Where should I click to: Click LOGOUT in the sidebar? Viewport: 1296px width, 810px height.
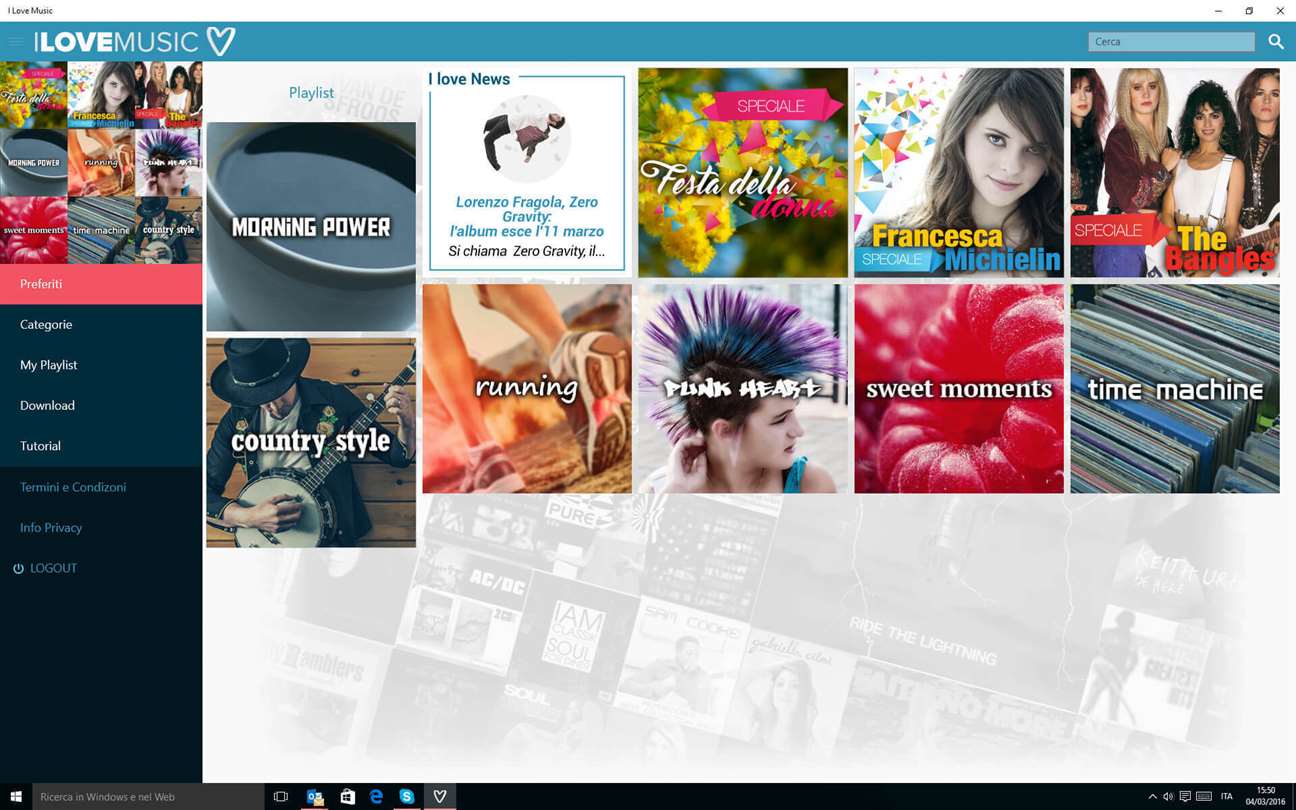tap(45, 568)
